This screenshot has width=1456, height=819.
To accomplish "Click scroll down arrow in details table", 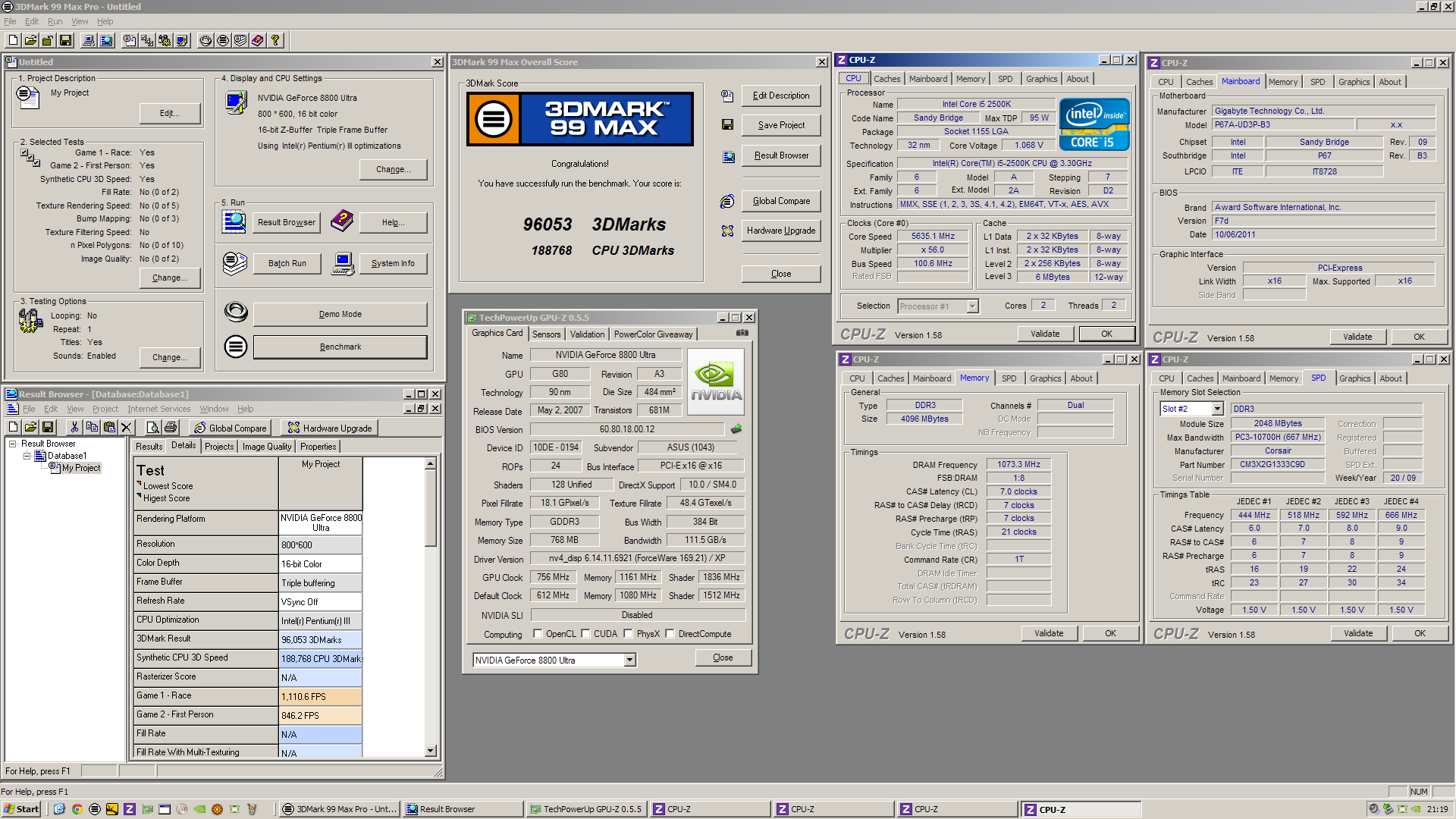I will (430, 751).
